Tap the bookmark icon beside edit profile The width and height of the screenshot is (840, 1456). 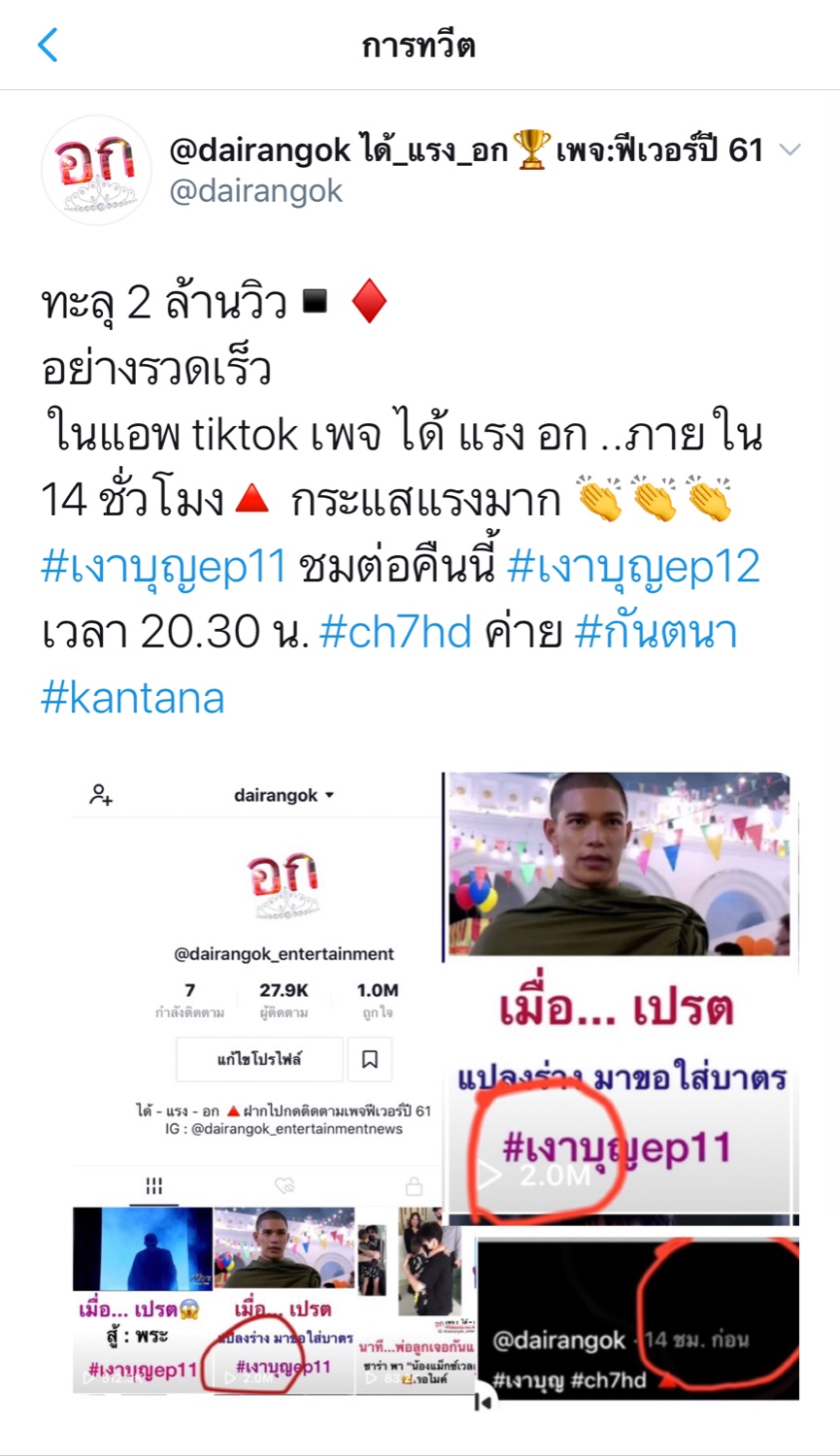tap(370, 1059)
